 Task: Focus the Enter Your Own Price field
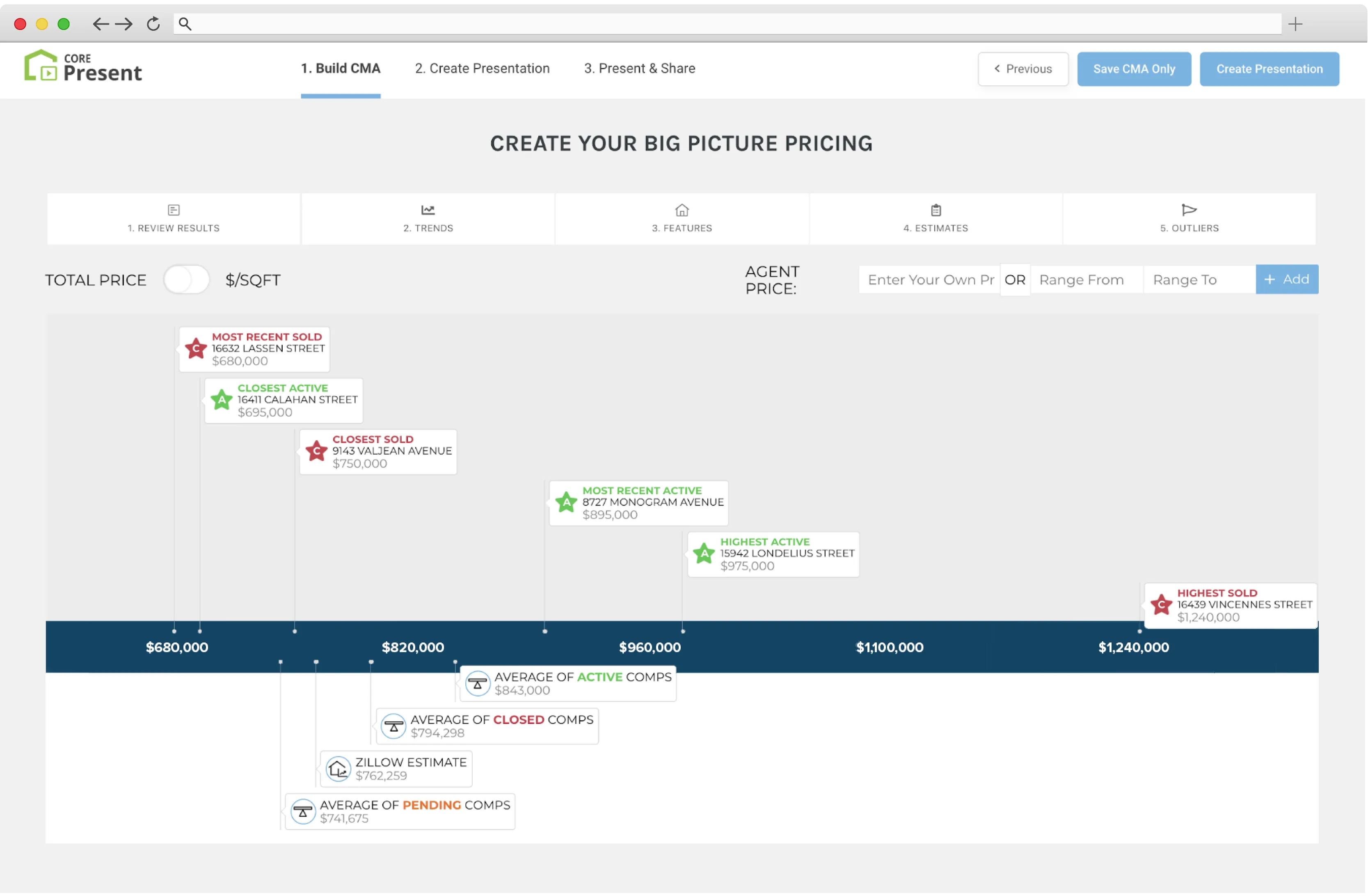tap(929, 280)
